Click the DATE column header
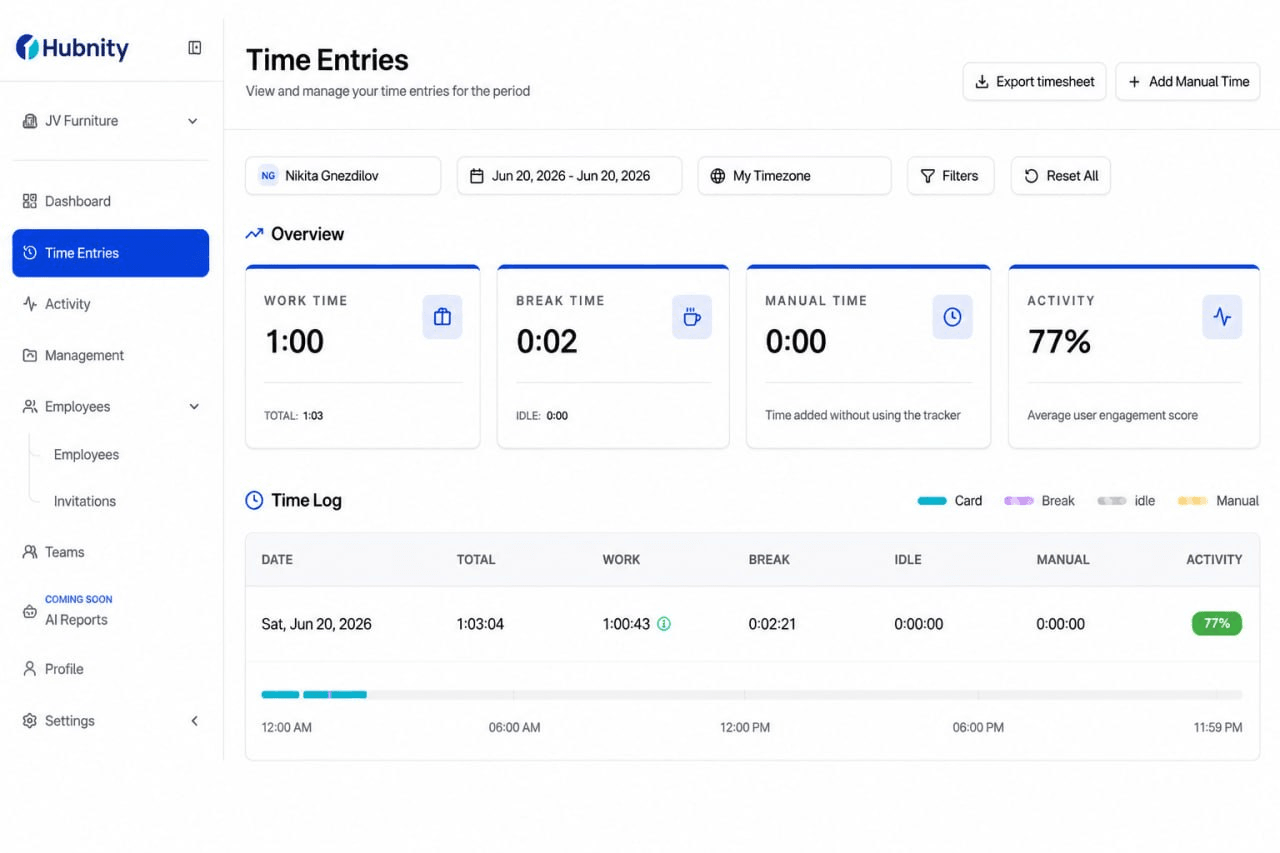1280x853 pixels. (x=277, y=560)
